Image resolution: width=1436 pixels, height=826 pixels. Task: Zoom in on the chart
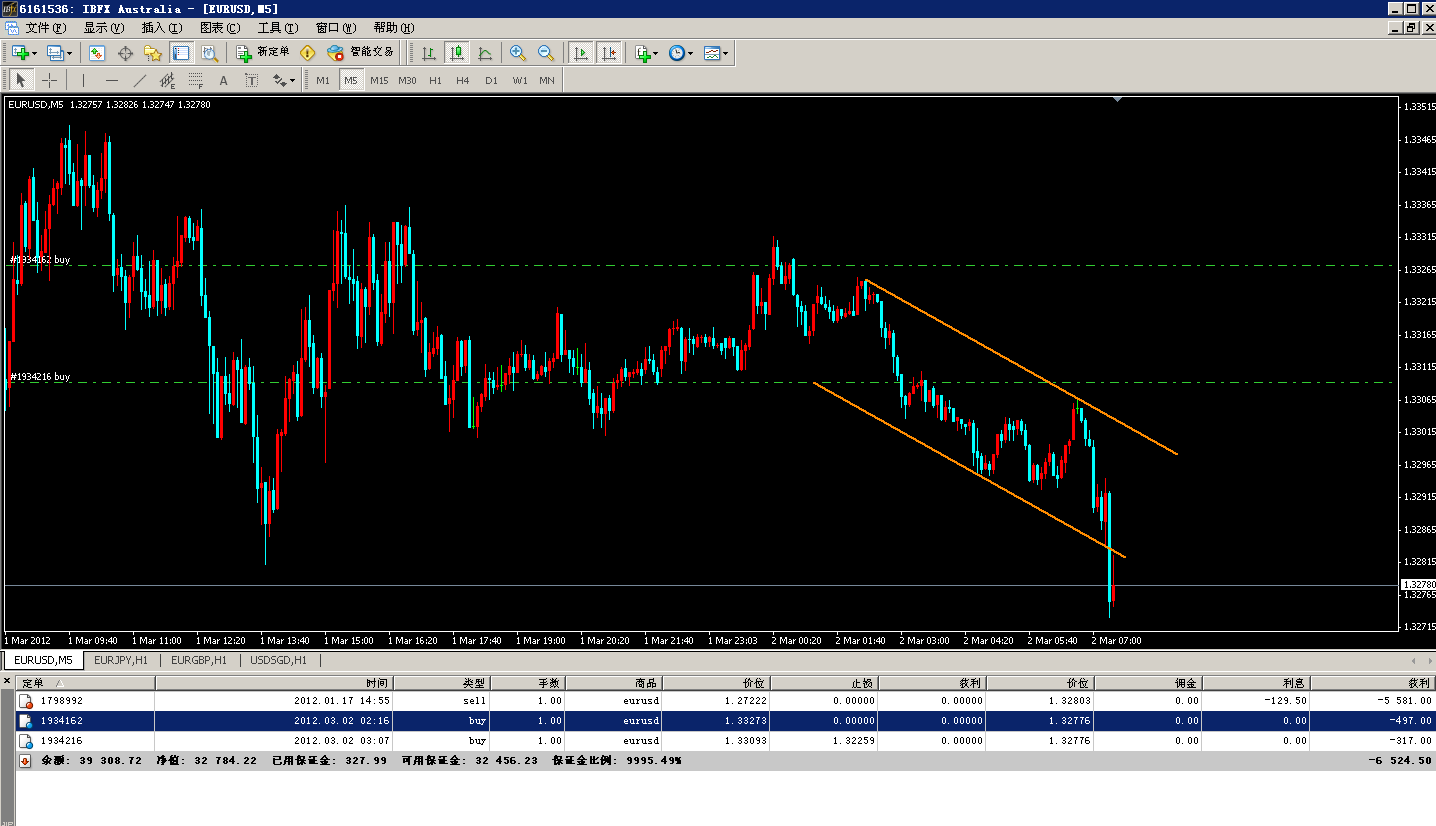coord(518,53)
